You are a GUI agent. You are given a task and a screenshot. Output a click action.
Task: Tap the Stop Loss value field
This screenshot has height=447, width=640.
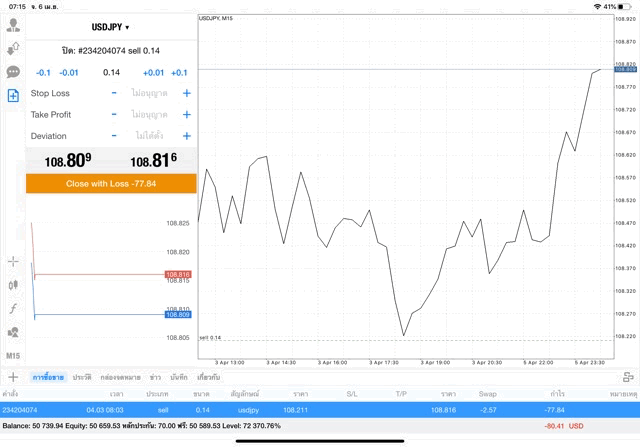point(149,93)
